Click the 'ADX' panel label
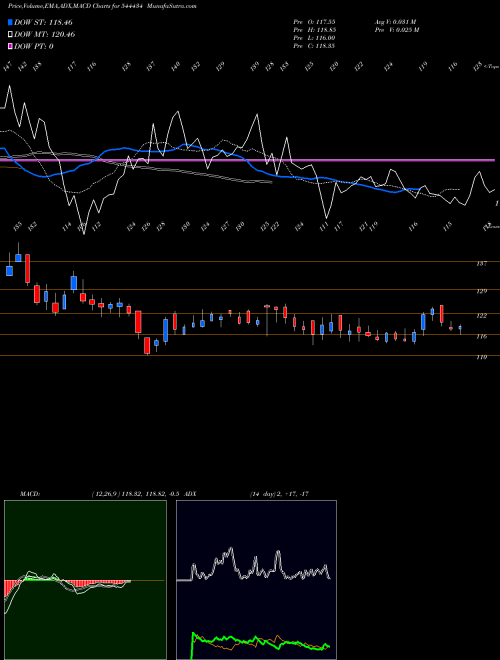 (190, 494)
